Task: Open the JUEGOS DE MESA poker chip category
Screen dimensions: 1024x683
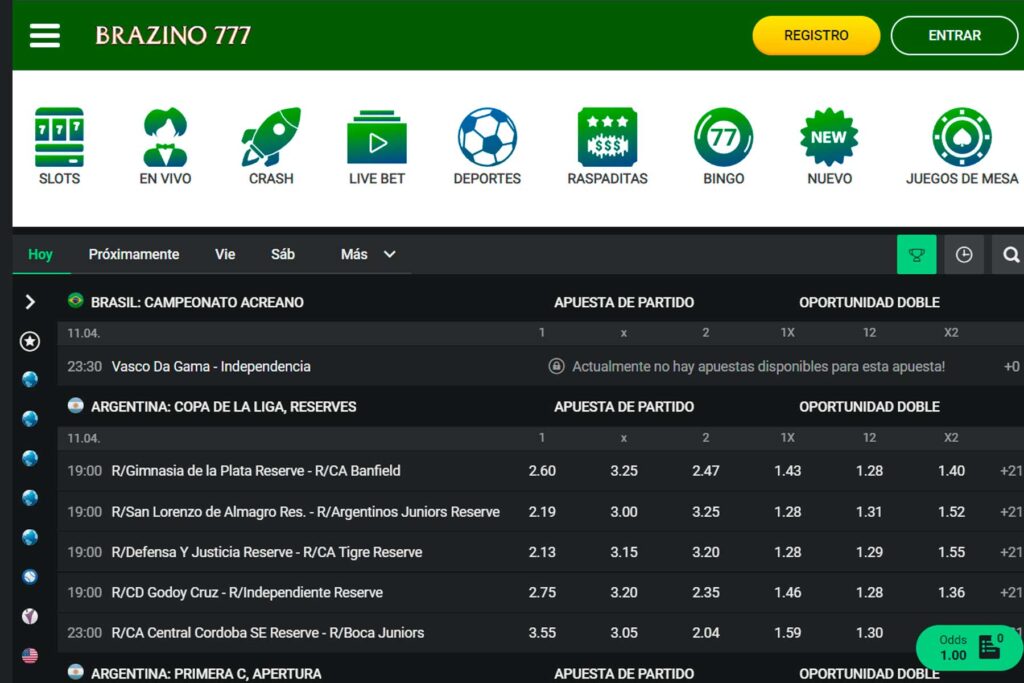Action: point(962,146)
